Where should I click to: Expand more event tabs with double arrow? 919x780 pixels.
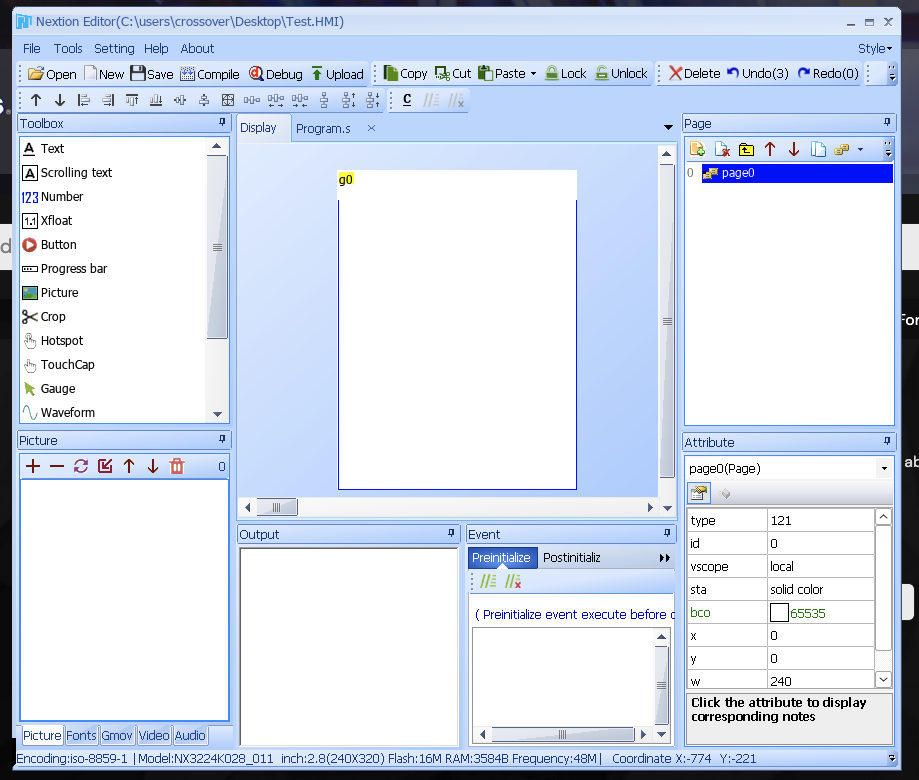tap(664, 558)
